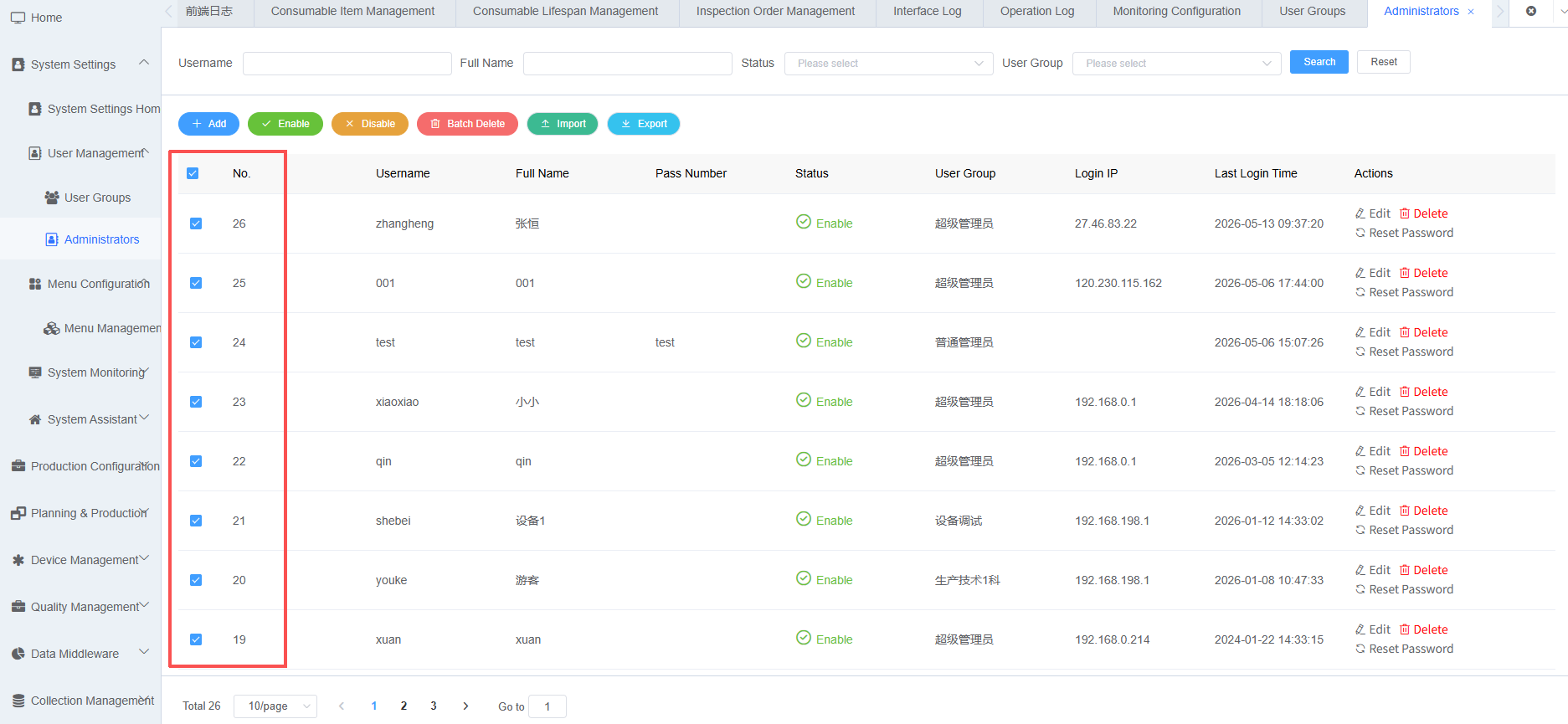The height and width of the screenshot is (724, 1568).
Task: Click the Quality Management briefcase icon
Action: pos(18,607)
